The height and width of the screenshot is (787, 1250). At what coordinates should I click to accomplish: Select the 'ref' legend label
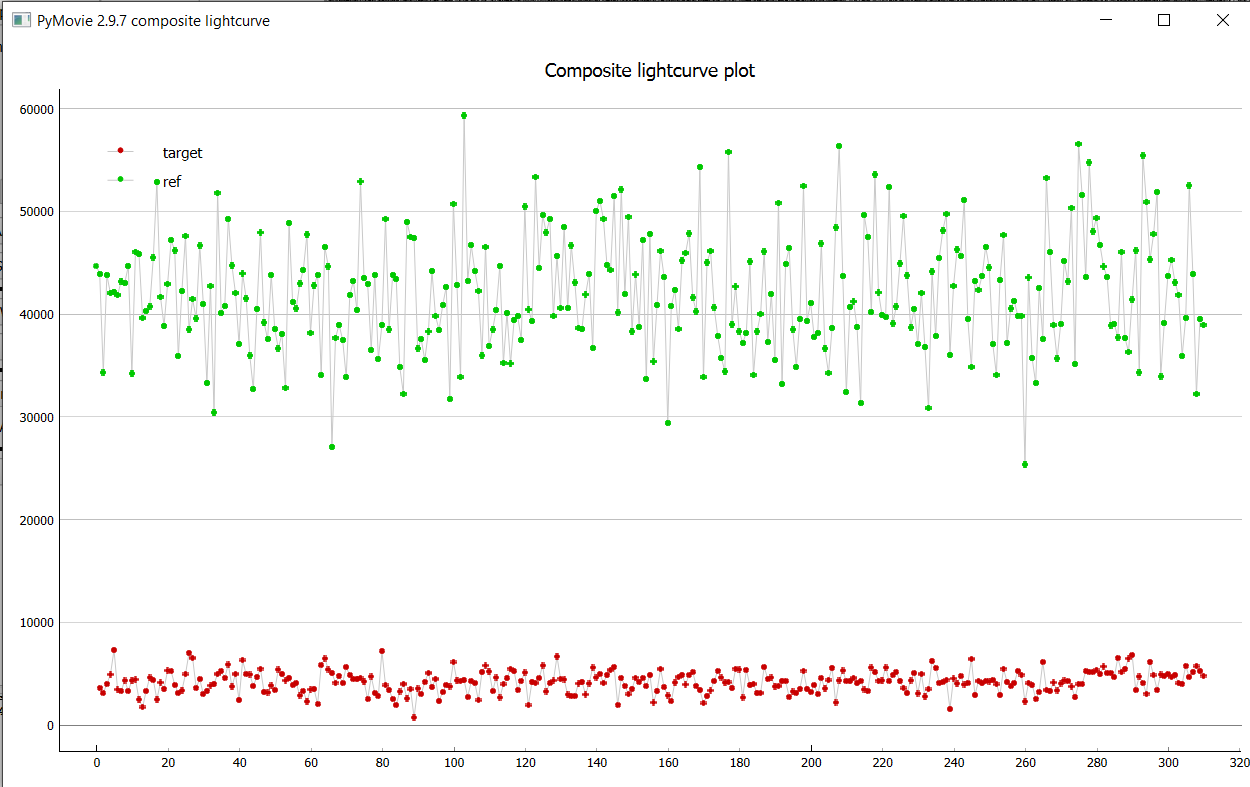(x=172, y=182)
